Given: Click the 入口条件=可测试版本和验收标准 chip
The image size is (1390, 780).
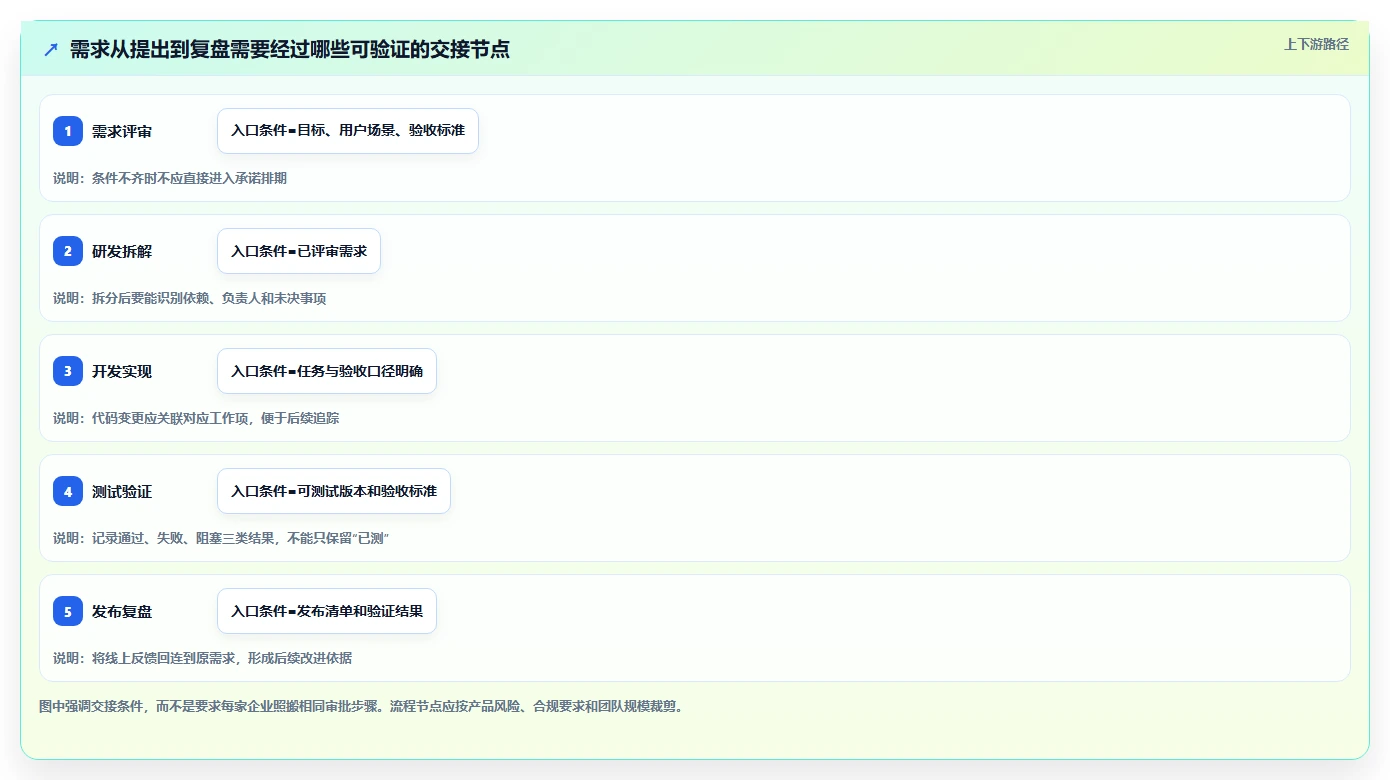Looking at the screenshot, I should pyautogui.click(x=334, y=491).
